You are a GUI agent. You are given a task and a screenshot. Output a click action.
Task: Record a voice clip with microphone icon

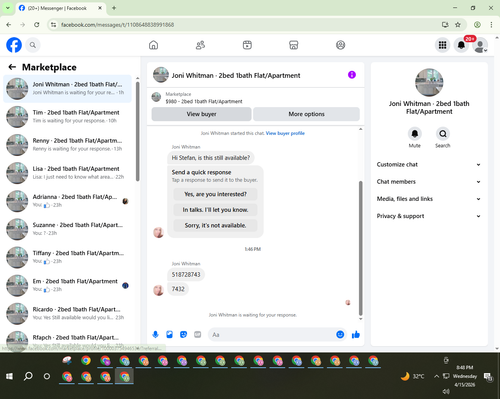pyautogui.click(x=155, y=334)
